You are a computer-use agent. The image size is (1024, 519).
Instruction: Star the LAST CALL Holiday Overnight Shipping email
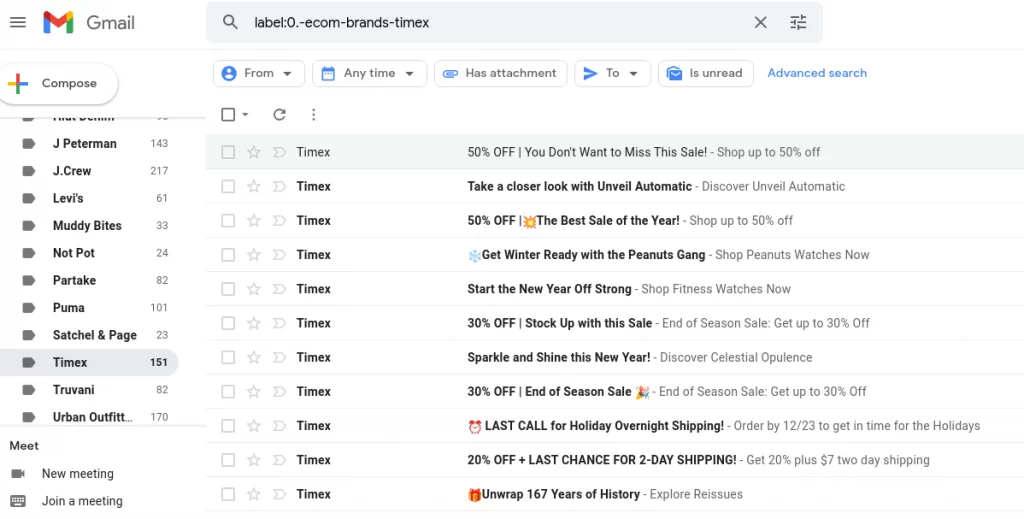253,426
